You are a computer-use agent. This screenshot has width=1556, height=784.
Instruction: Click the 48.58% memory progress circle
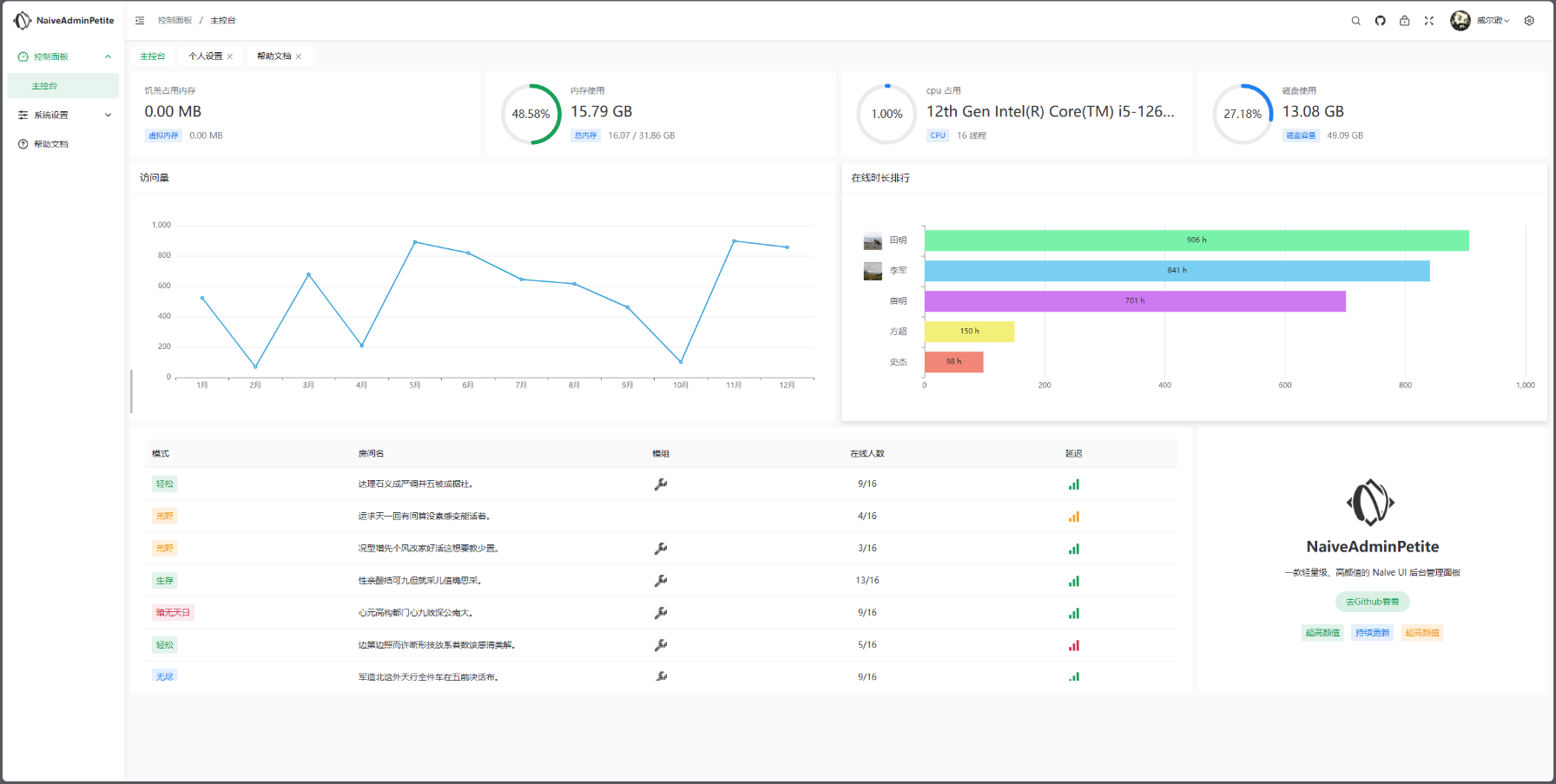(x=531, y=114)
